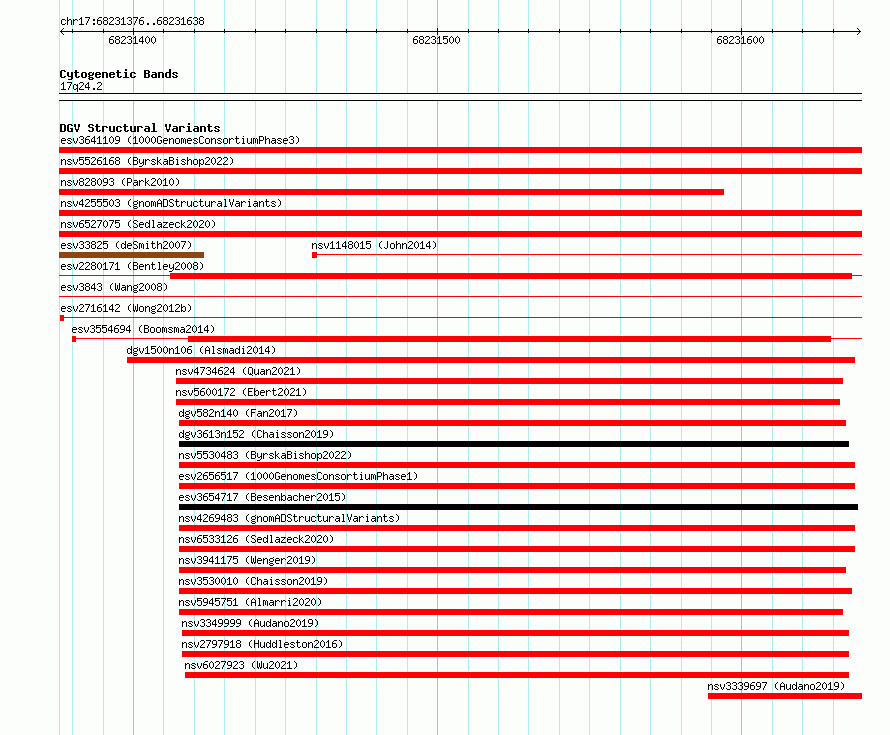
Task: Click the black esv3654717 variant bar
Action: click(518, 507)
